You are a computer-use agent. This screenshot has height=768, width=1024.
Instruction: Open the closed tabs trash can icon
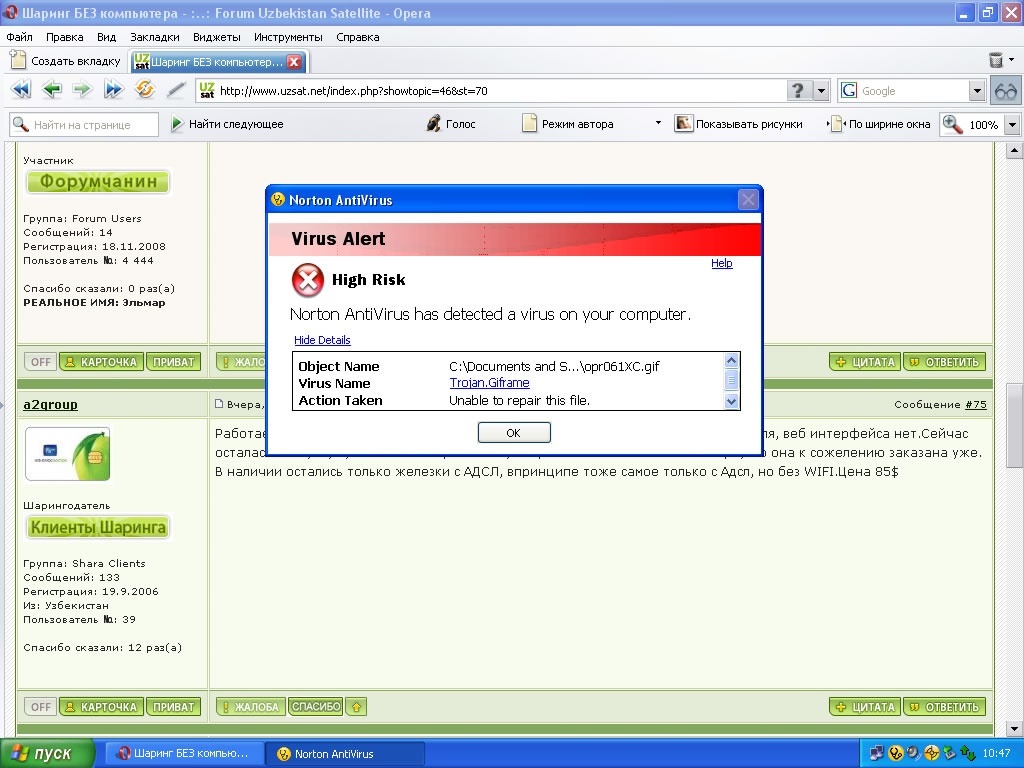tap(996, 61)
